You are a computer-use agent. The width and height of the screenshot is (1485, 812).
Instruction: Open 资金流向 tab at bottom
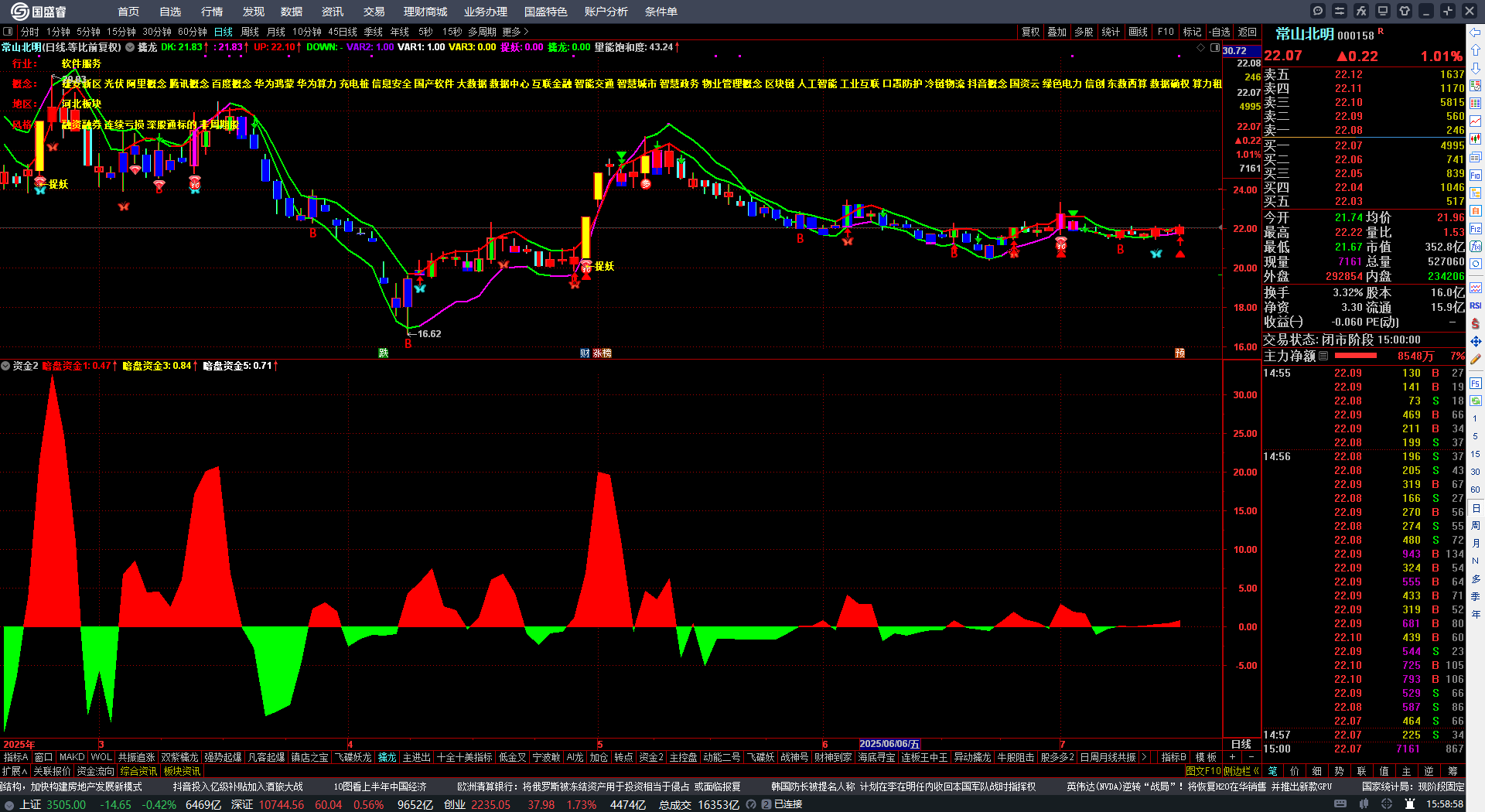[x=95, y=771]
